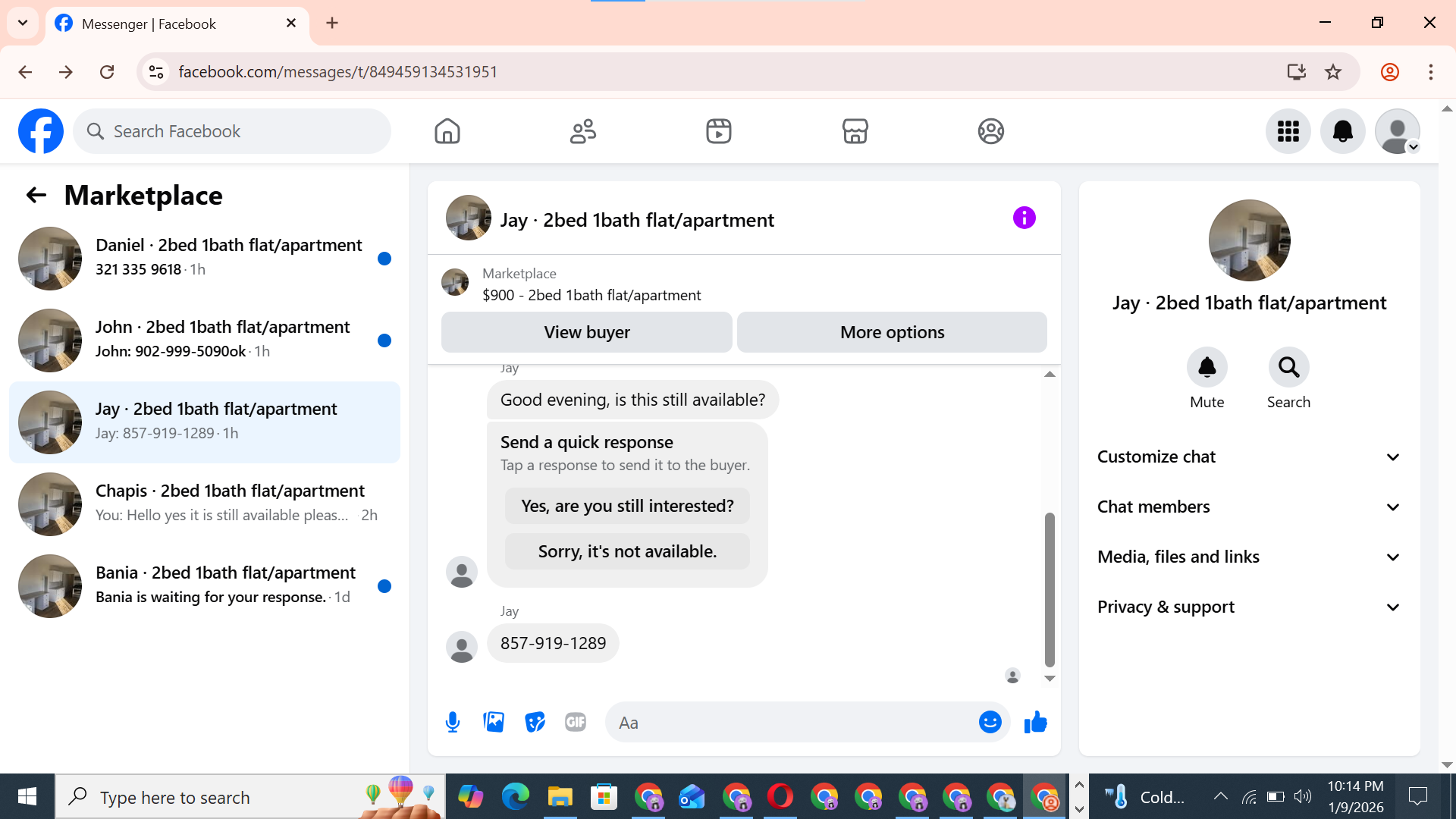Image resolution: width=1456 pixels, height=819 pixels.
Task: Open the notifications bell
Action: pyautogui.click(x=1342, y=131)
